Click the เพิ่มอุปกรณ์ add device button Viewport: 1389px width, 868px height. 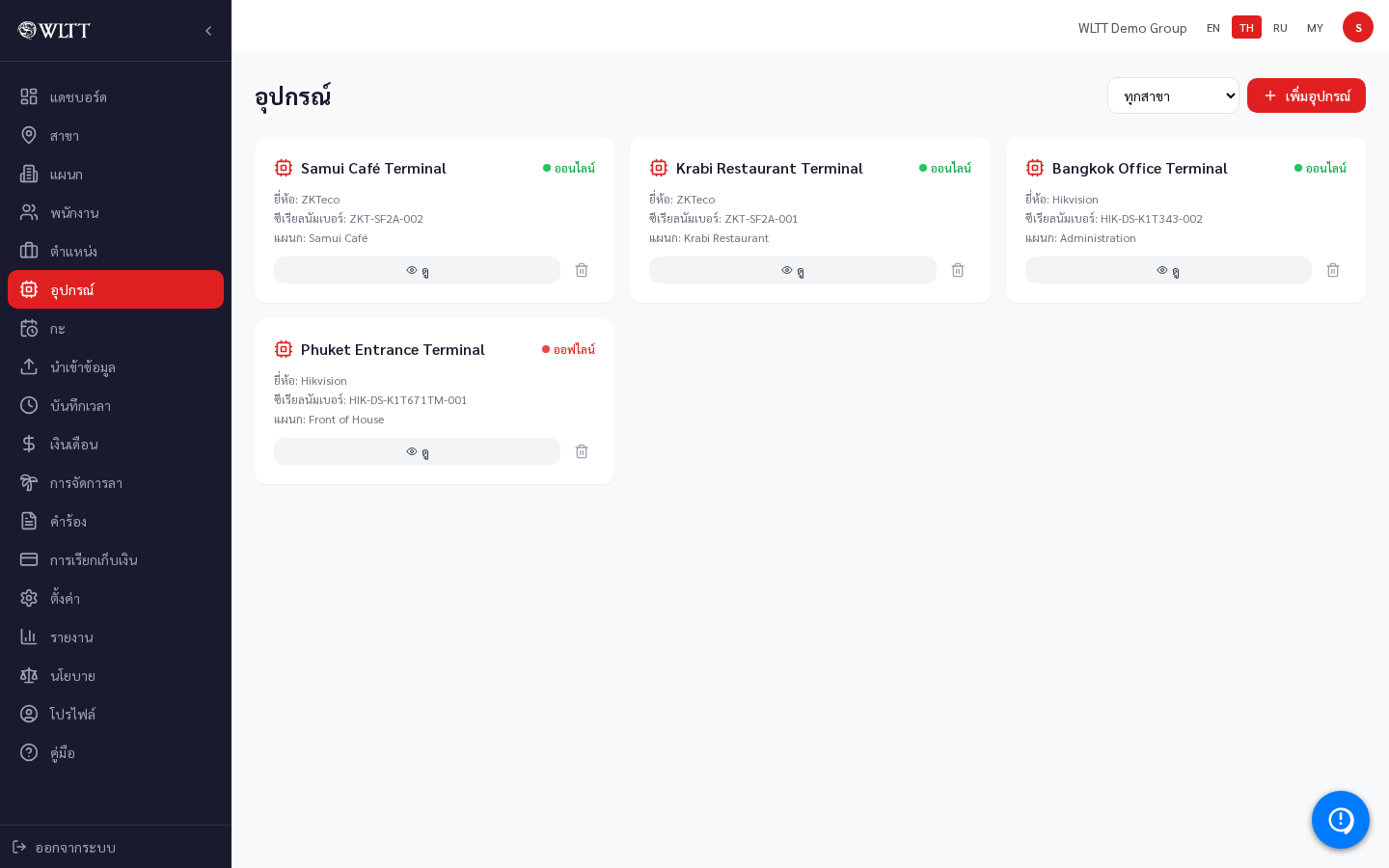coord(1306,95)
